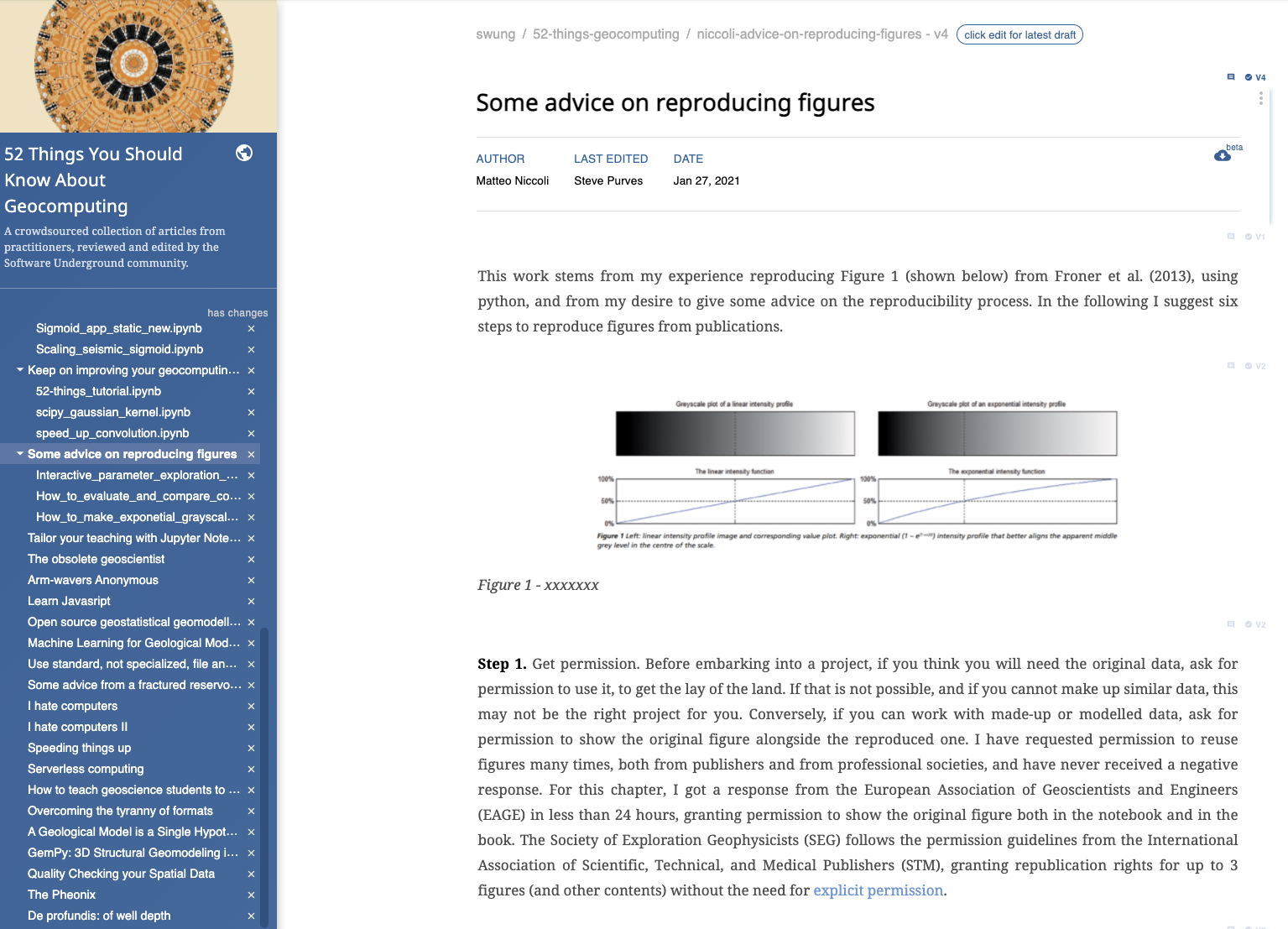Click the X next to speed_up_convolution.ipynb
This screenshot has width=1288, height=929.
pos(251,434)
